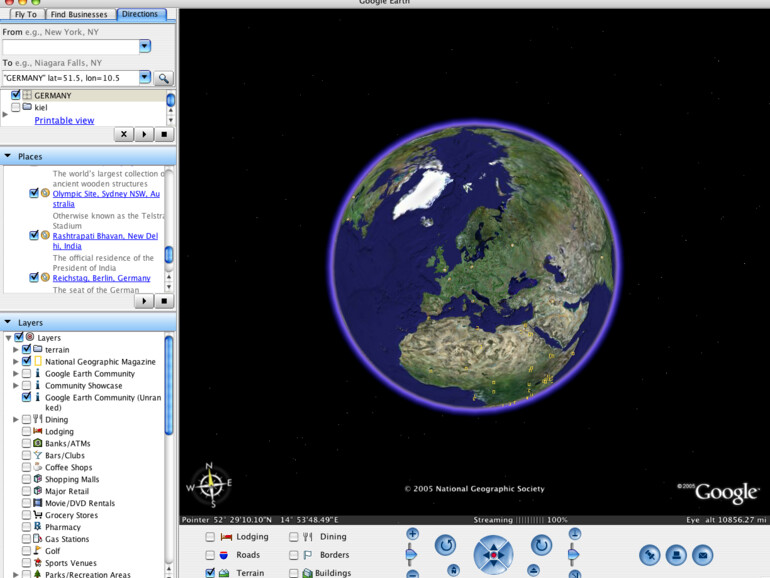Click the zoom slider handle on the left
This screenshot has height=578, width=770.
(411, 553)
